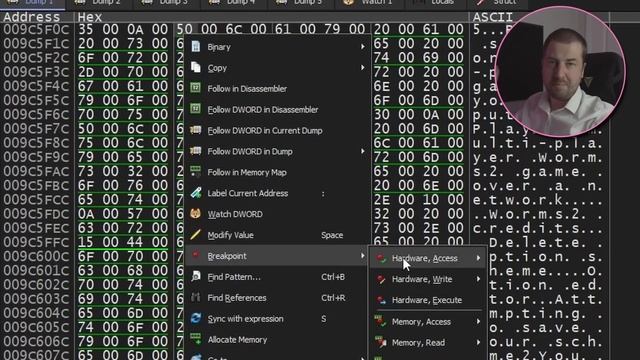Click ASCII text '..W.o.r.m.s.2. .'
Viewport: 640px width, 360px height.
[538, 214]
